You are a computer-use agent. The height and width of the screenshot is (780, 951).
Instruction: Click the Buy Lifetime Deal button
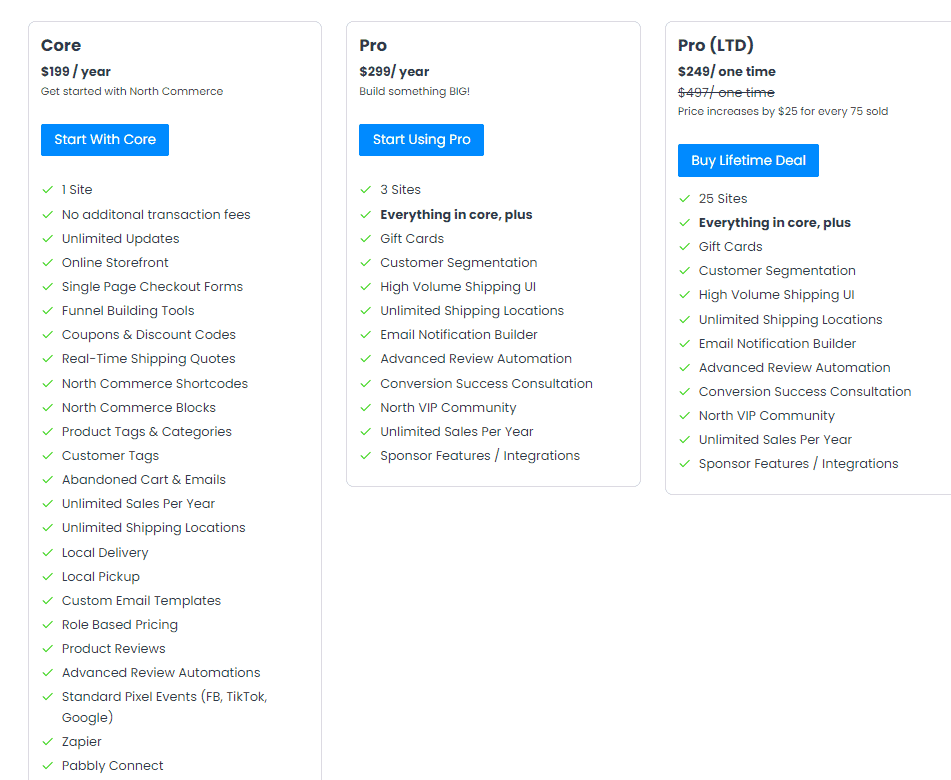pos(748,160)
